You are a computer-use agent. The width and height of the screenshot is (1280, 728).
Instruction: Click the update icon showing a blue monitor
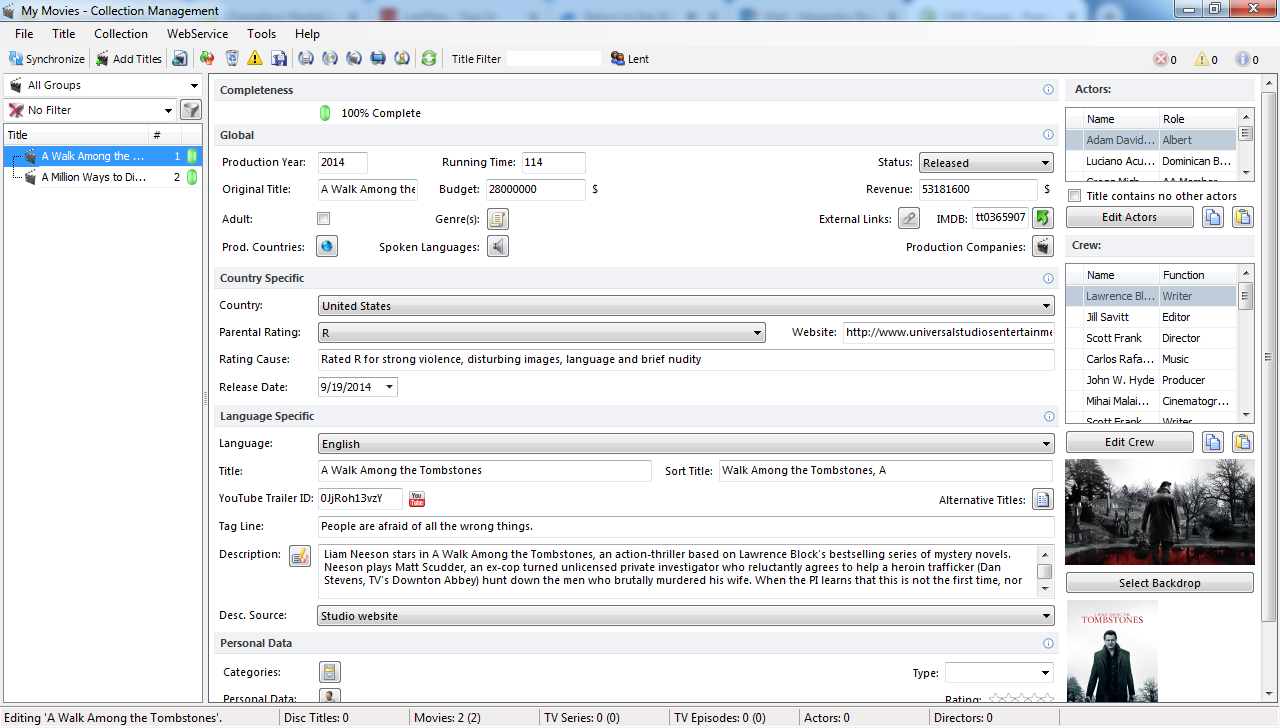[378, 59]
